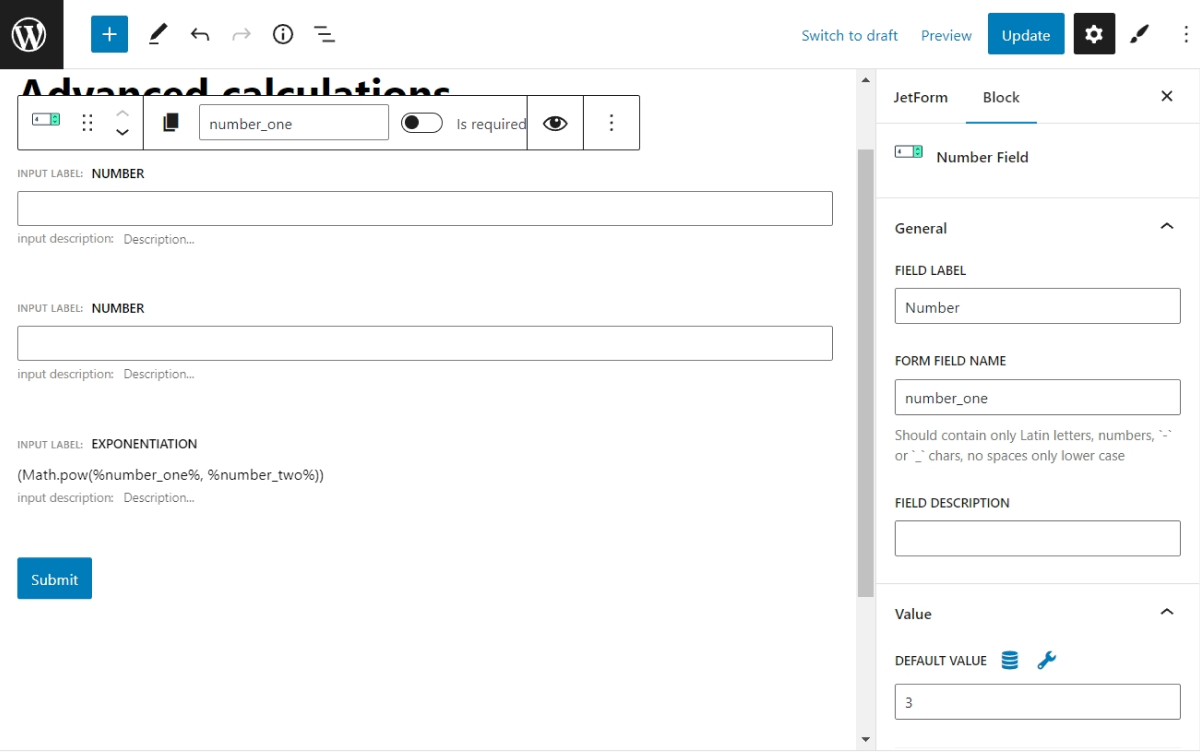The width and height of the screenshot is (1200, 752).
Task: Duplicate the number field block
Action: [x=170, y=122]
